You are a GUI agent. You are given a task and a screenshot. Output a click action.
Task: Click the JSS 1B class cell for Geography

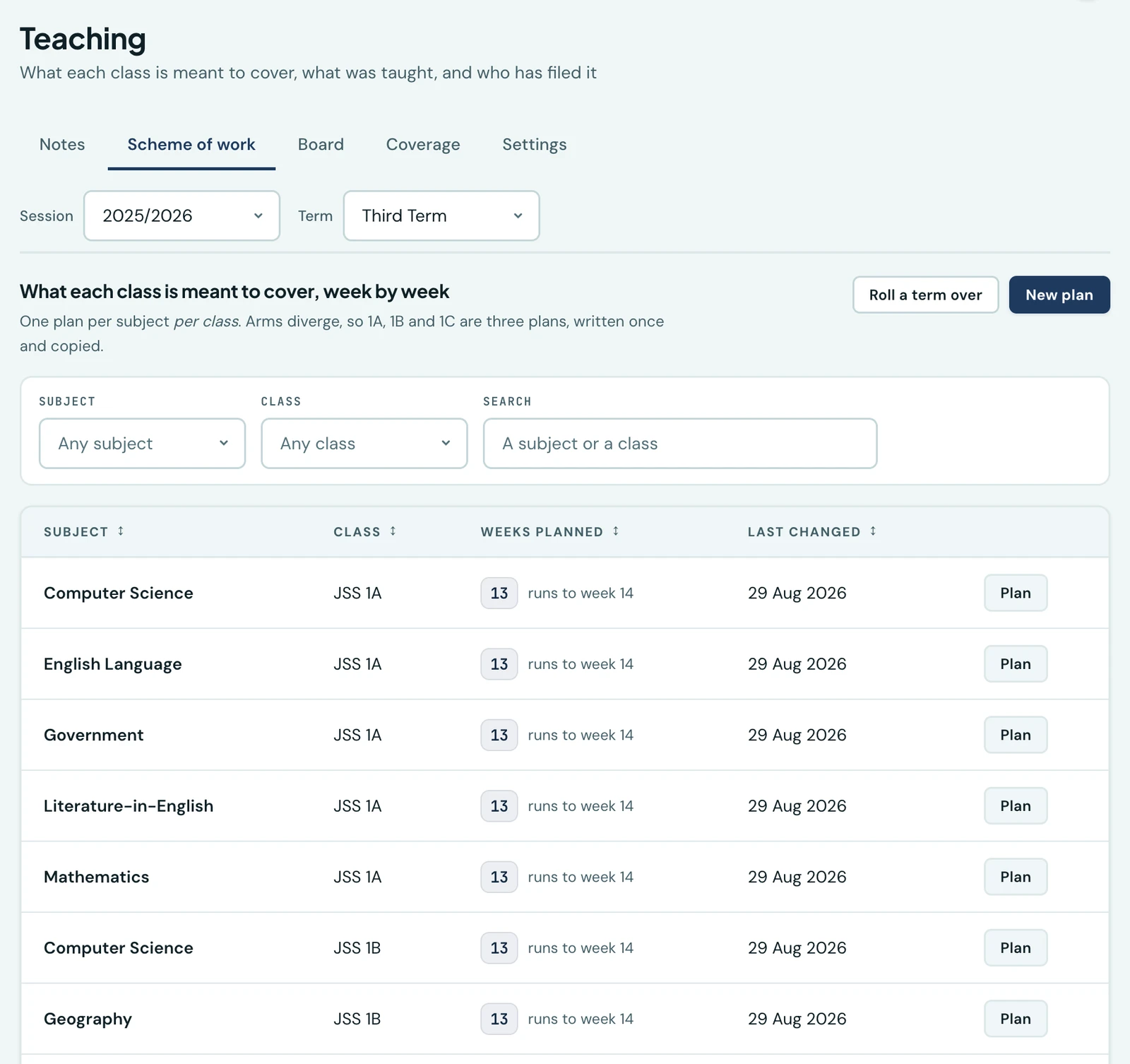point(357,1019)
